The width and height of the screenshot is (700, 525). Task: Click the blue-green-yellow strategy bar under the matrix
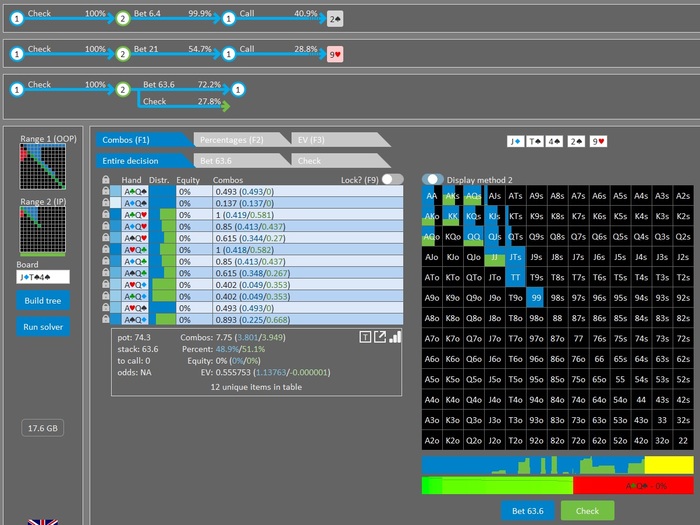tap(558, 465)
